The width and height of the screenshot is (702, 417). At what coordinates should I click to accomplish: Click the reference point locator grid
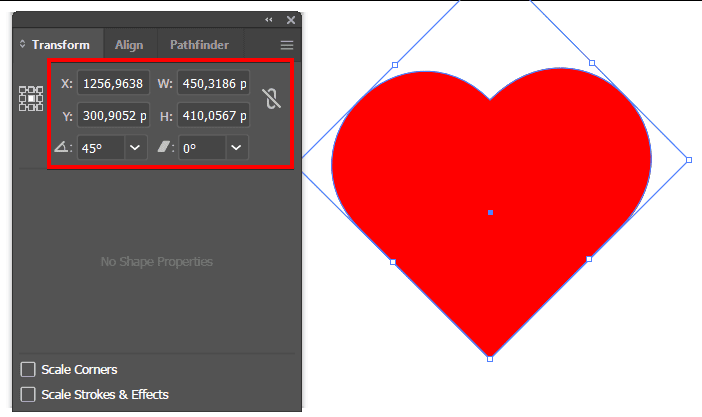pyautogui.click(x=31, y=98)
